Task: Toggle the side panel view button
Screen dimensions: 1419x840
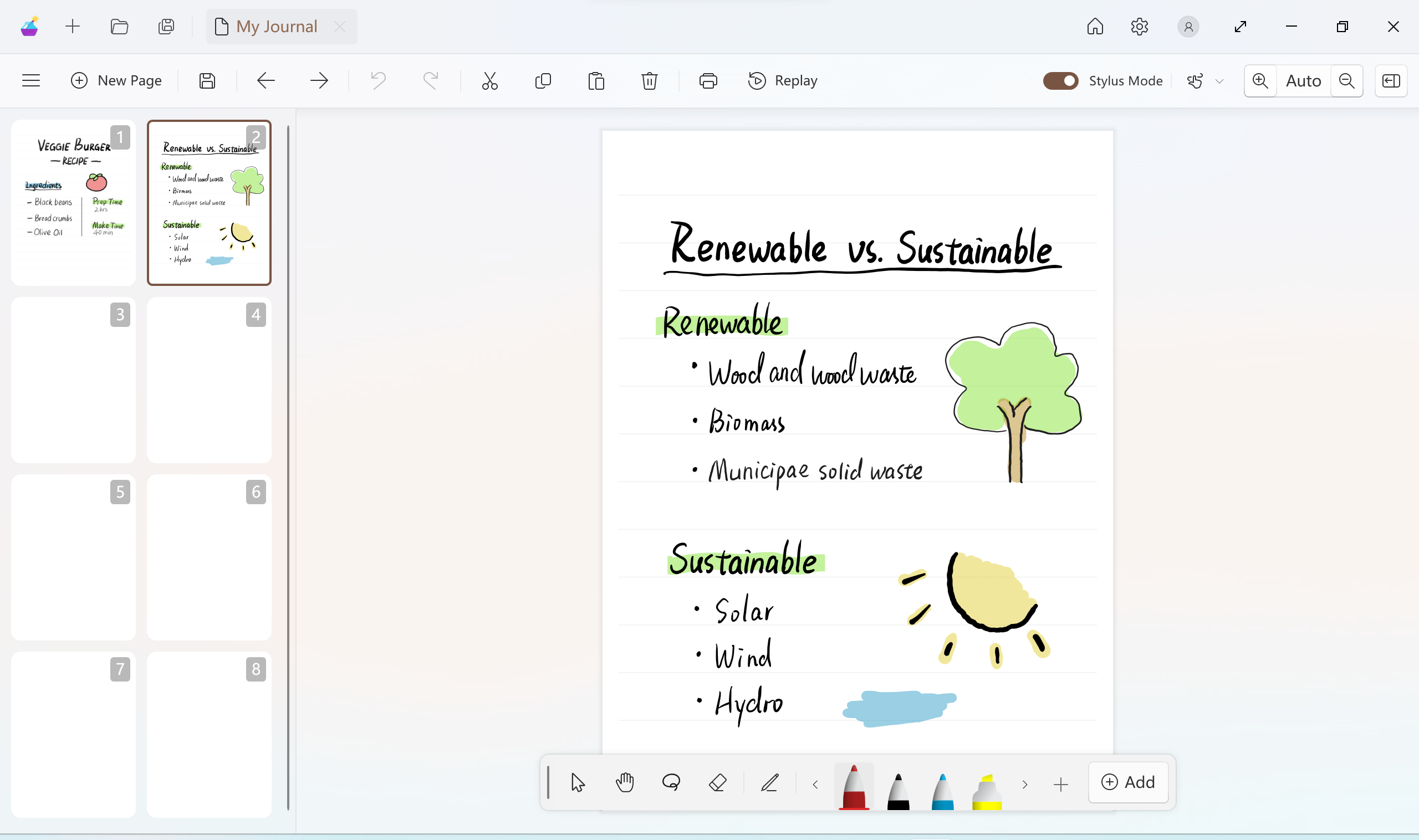Action: [x=1391, y=81]
